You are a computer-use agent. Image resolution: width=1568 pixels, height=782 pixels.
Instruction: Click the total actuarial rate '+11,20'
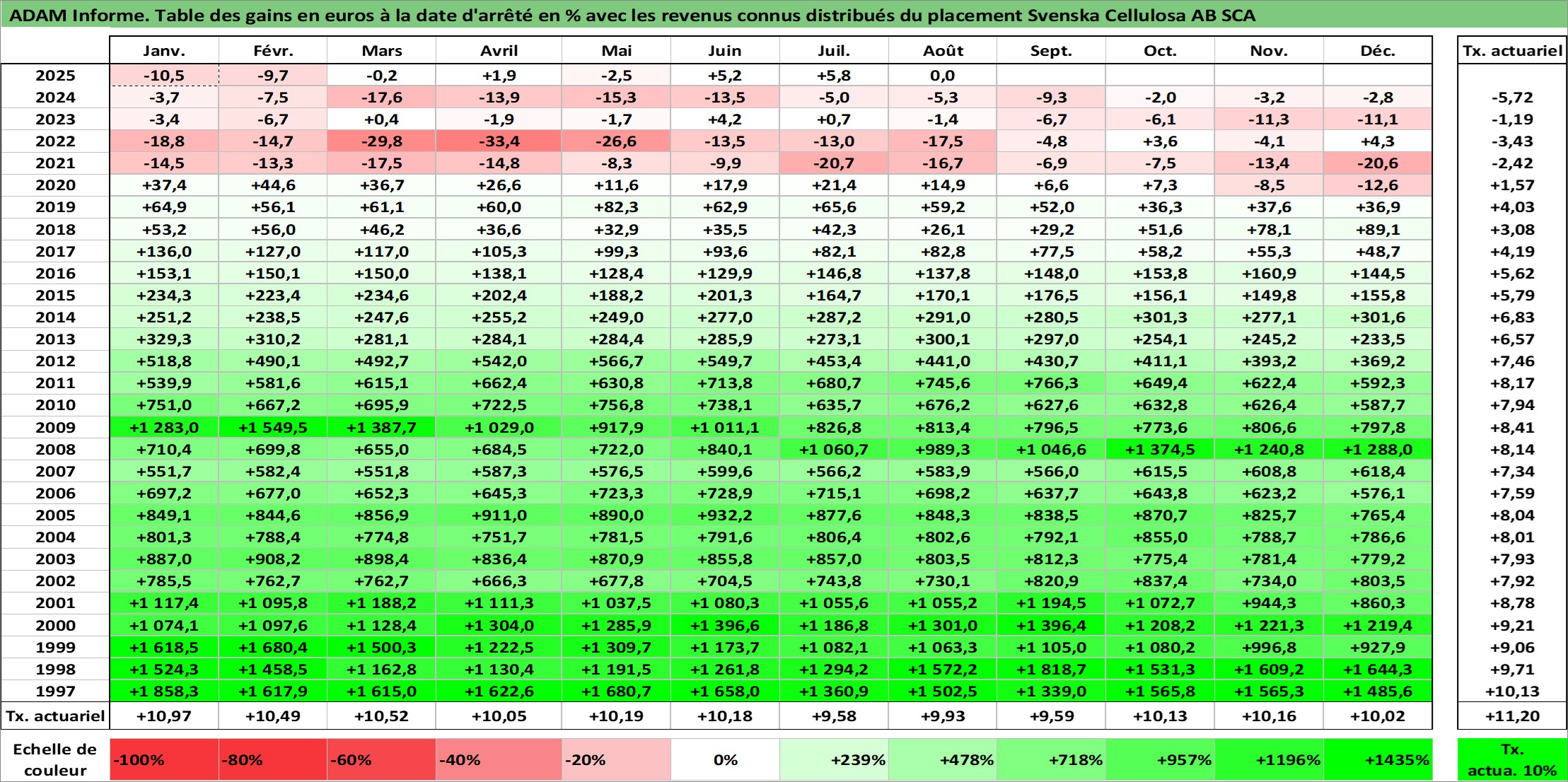[x=1512, y=716]
